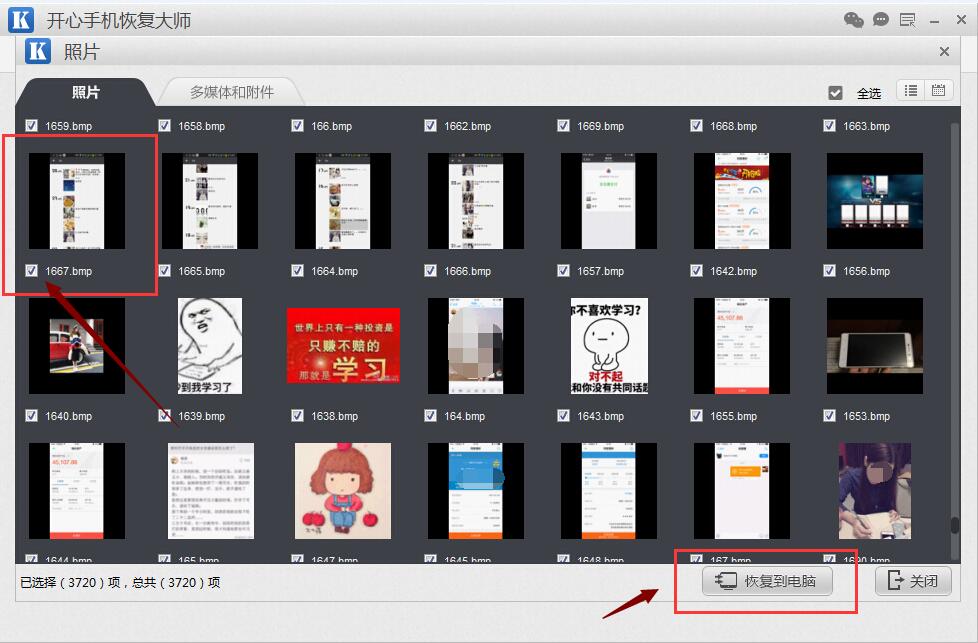Select the 1657.bmp cartoon thumbnail
The width and height of the screenshot is (978, 643).
point(609,346)
